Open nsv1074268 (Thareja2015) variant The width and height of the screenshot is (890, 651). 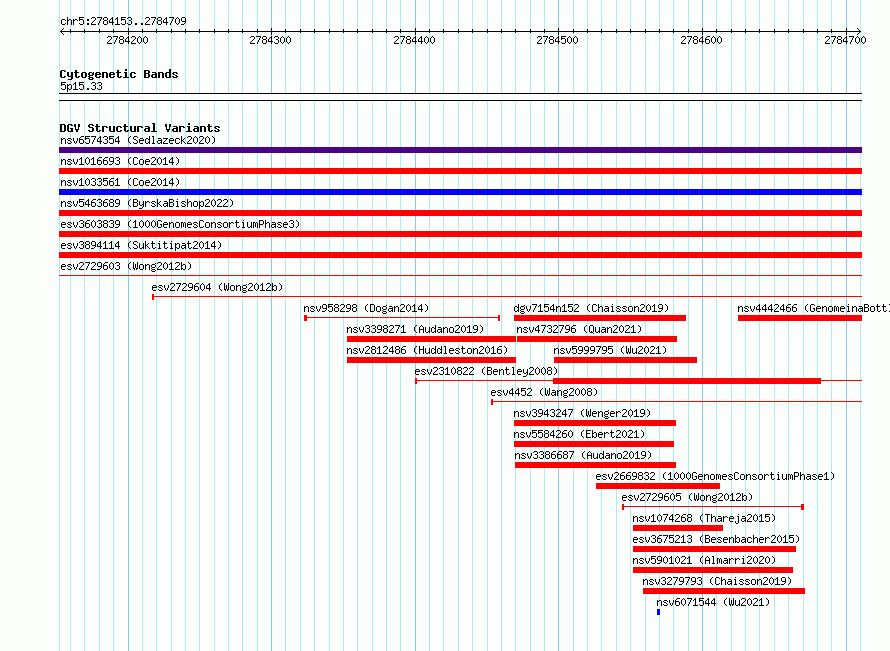coord(704,518)
